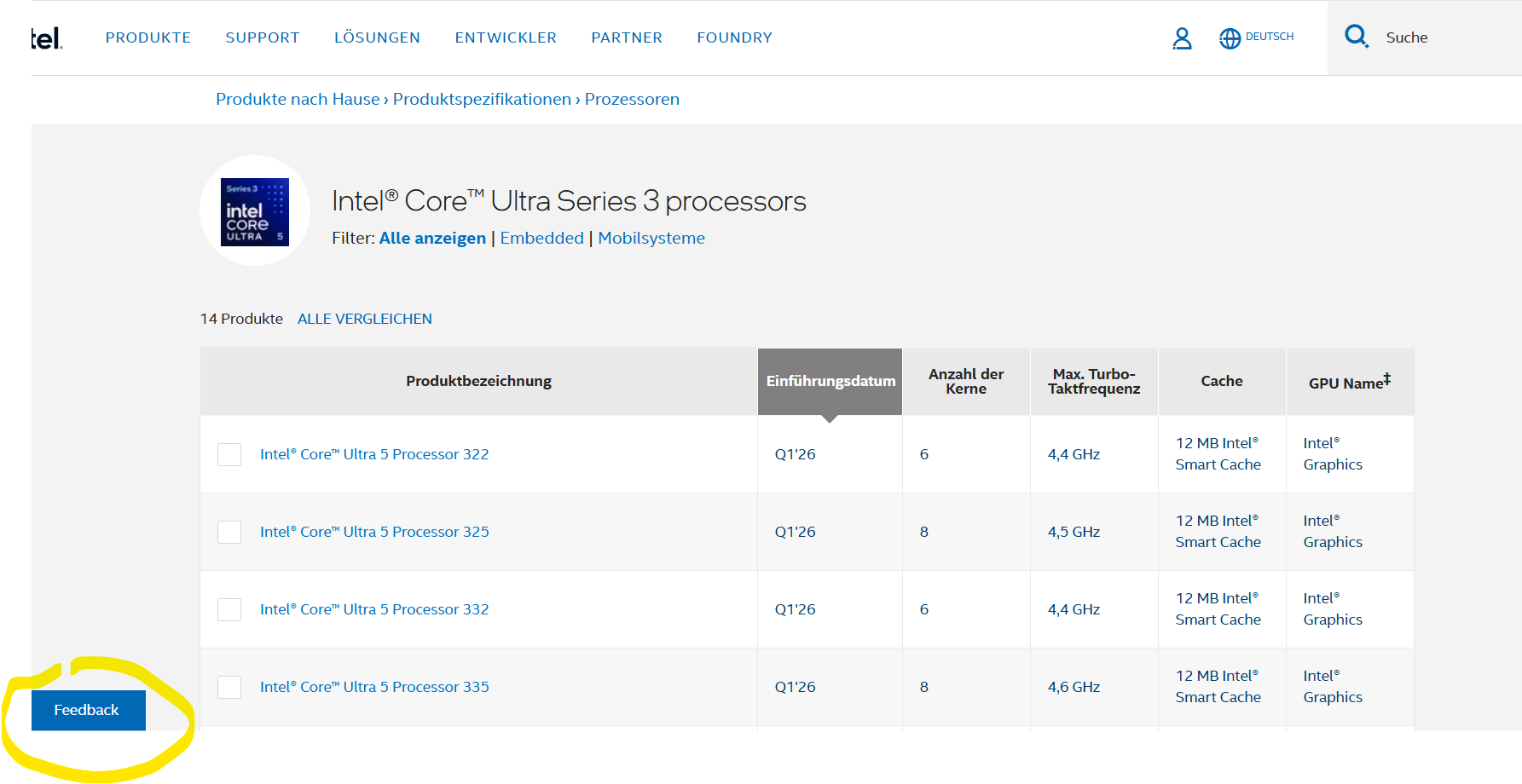This screenshot has width=1522, height=784.
Task: Click the ALLE VERGLEICHEN link
Action: click(x=365, y=319)
